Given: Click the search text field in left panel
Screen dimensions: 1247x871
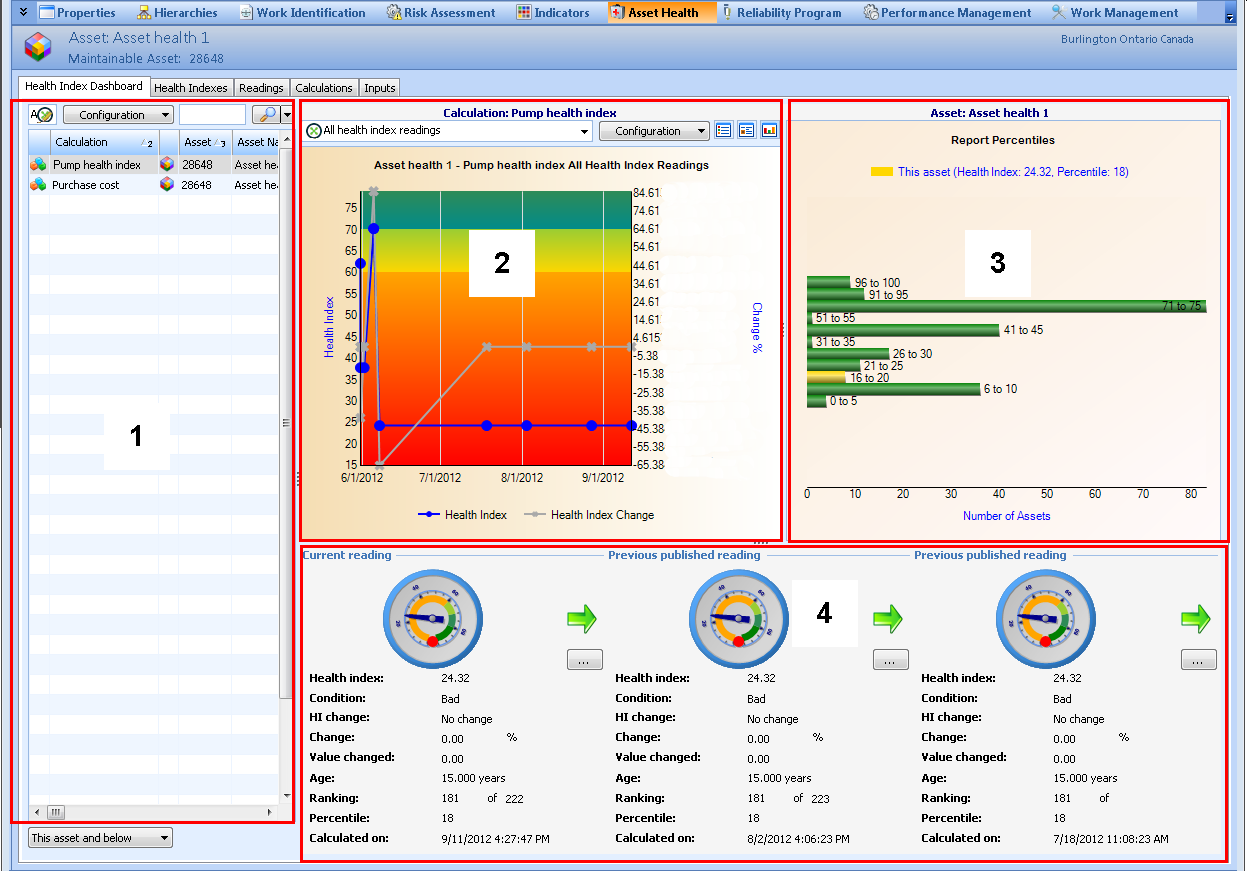Looking at the screenshot, I should point(212,115).
